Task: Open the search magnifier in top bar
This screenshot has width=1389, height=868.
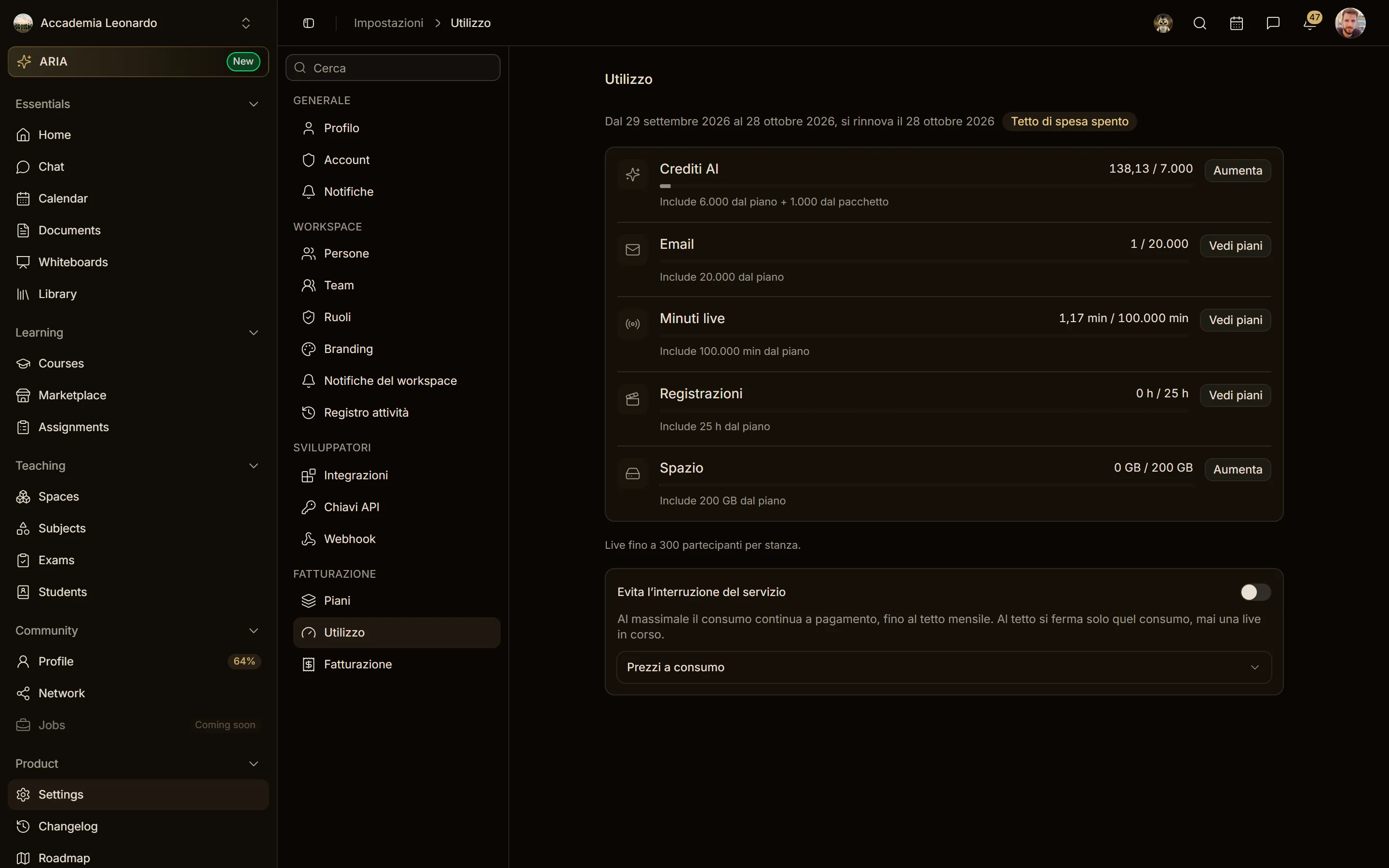Action: (x=1199, y=23)
